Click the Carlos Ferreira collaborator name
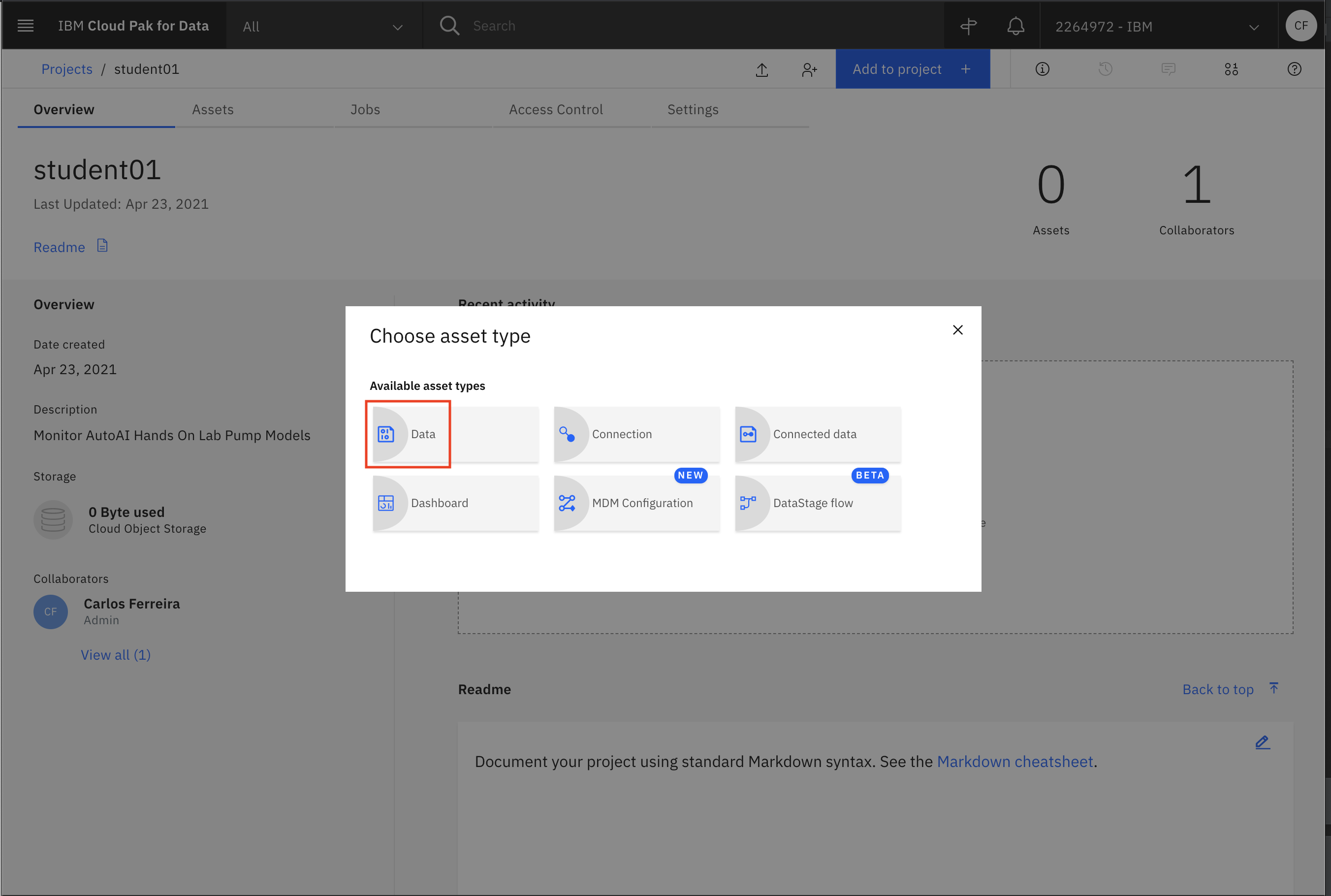The width and height of the screenshot is (1331, 896). (x=132, y=604)
